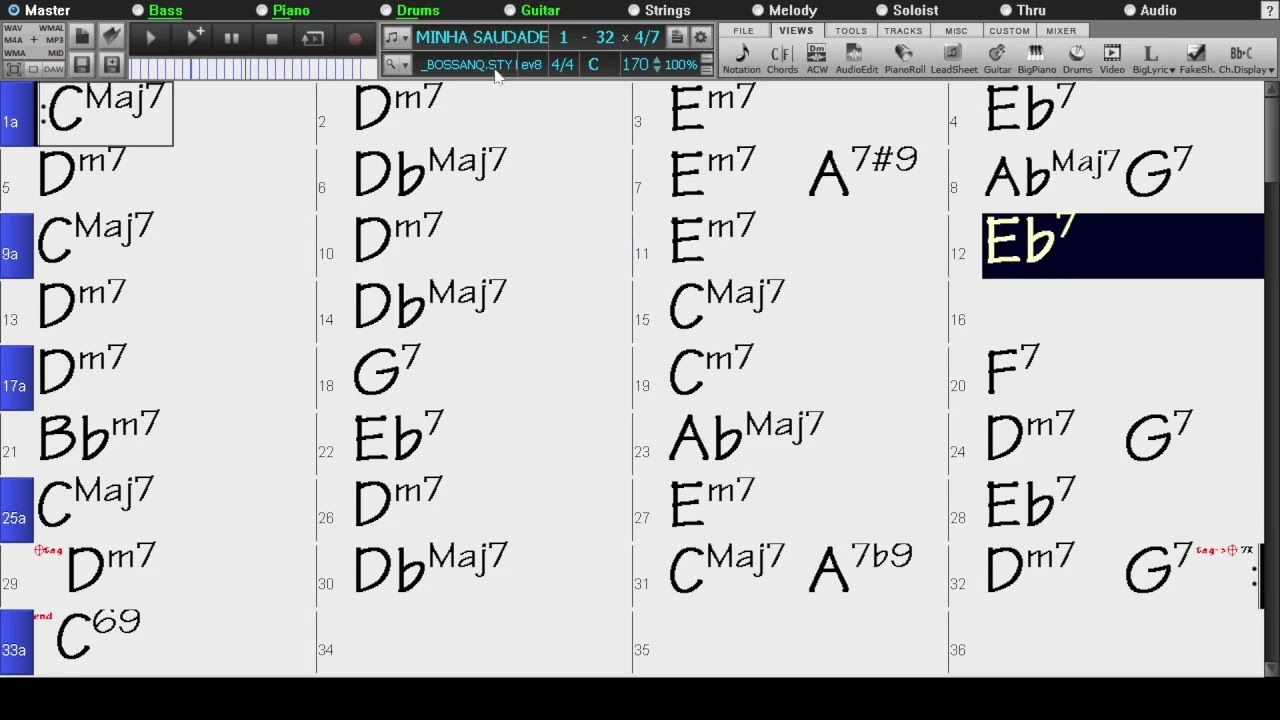This screenshot has width=1280, height=720.
Task: Select the Master track radio button
Action: pos(14,10)
